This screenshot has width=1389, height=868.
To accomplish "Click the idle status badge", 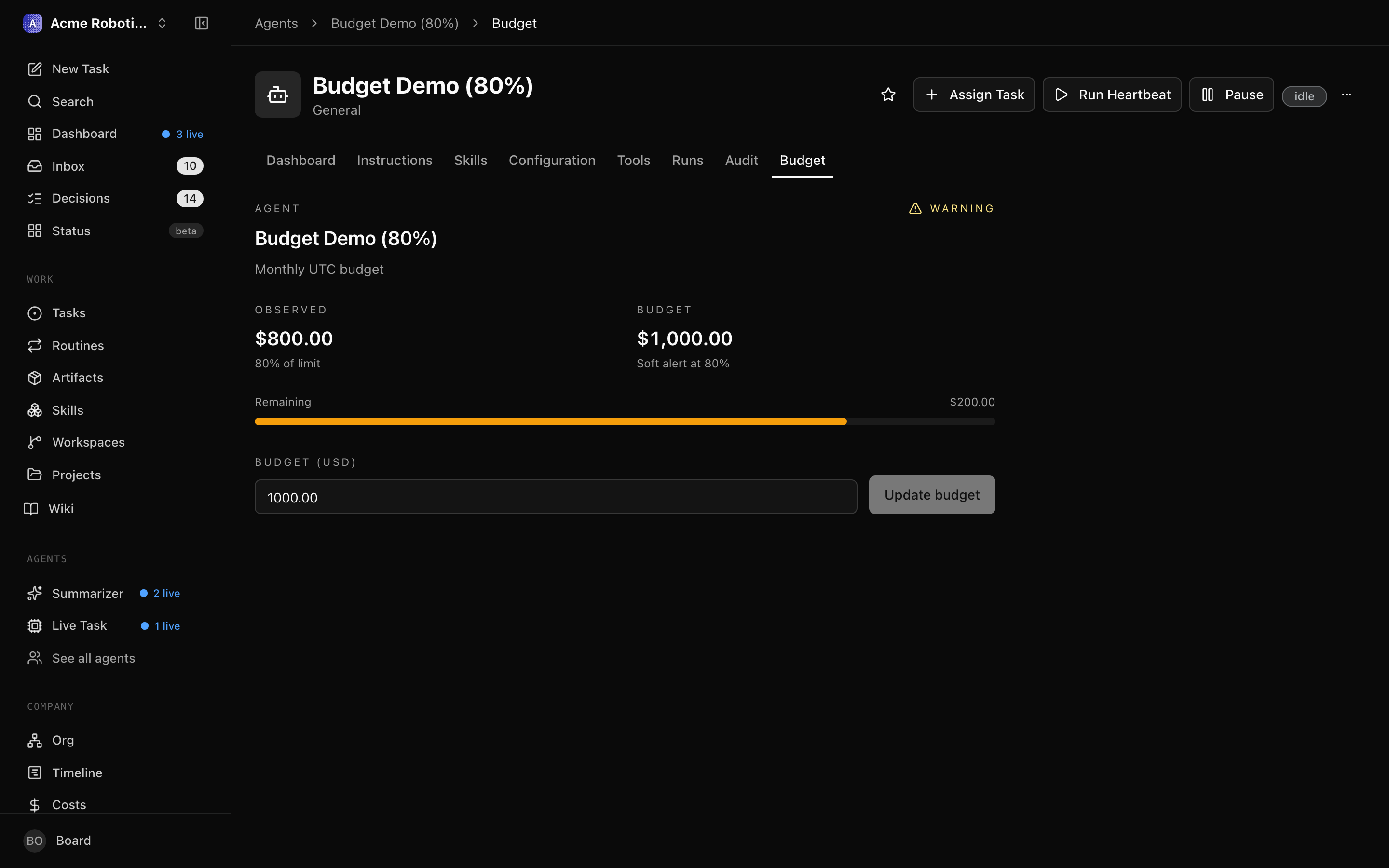I will [1304, 96].
